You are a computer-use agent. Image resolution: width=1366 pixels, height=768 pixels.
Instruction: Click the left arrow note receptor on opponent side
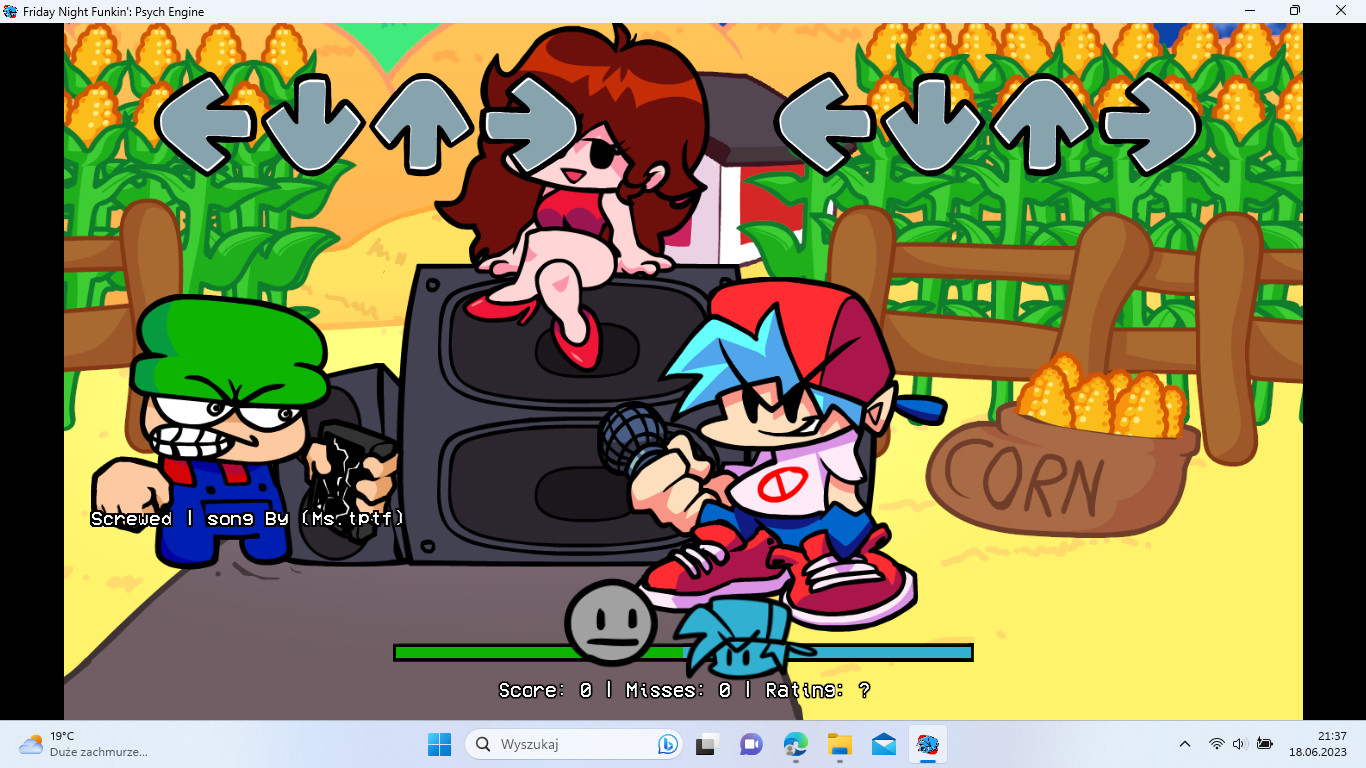[x=207, y=124]
